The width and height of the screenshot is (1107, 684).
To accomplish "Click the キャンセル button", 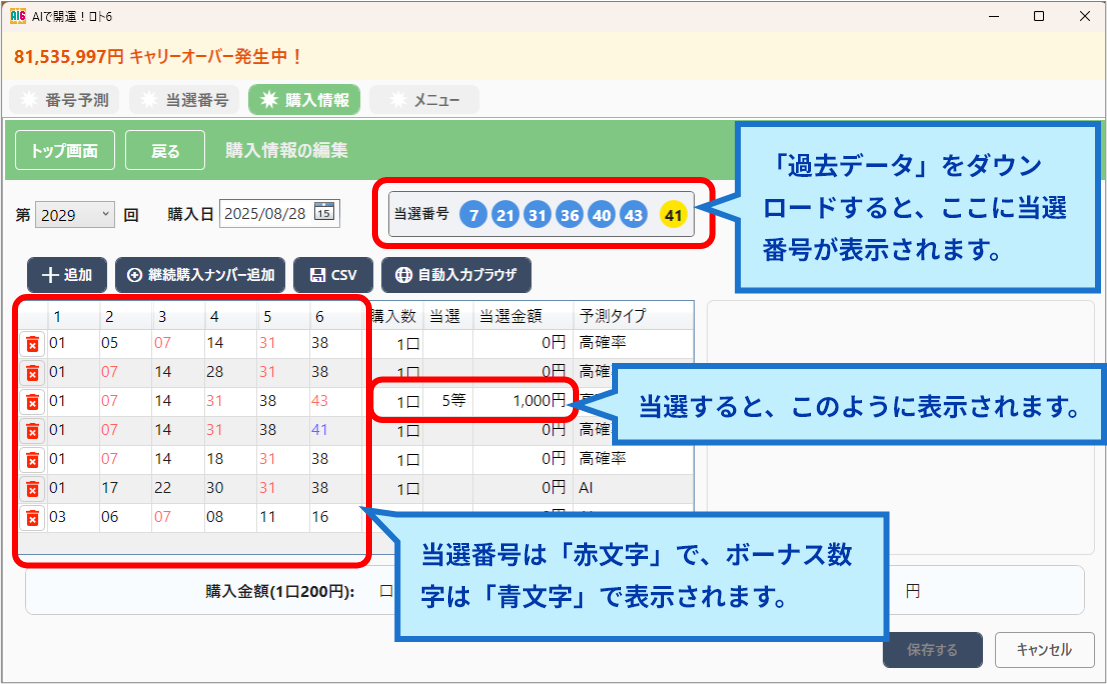I will (x=1044, y=650).
